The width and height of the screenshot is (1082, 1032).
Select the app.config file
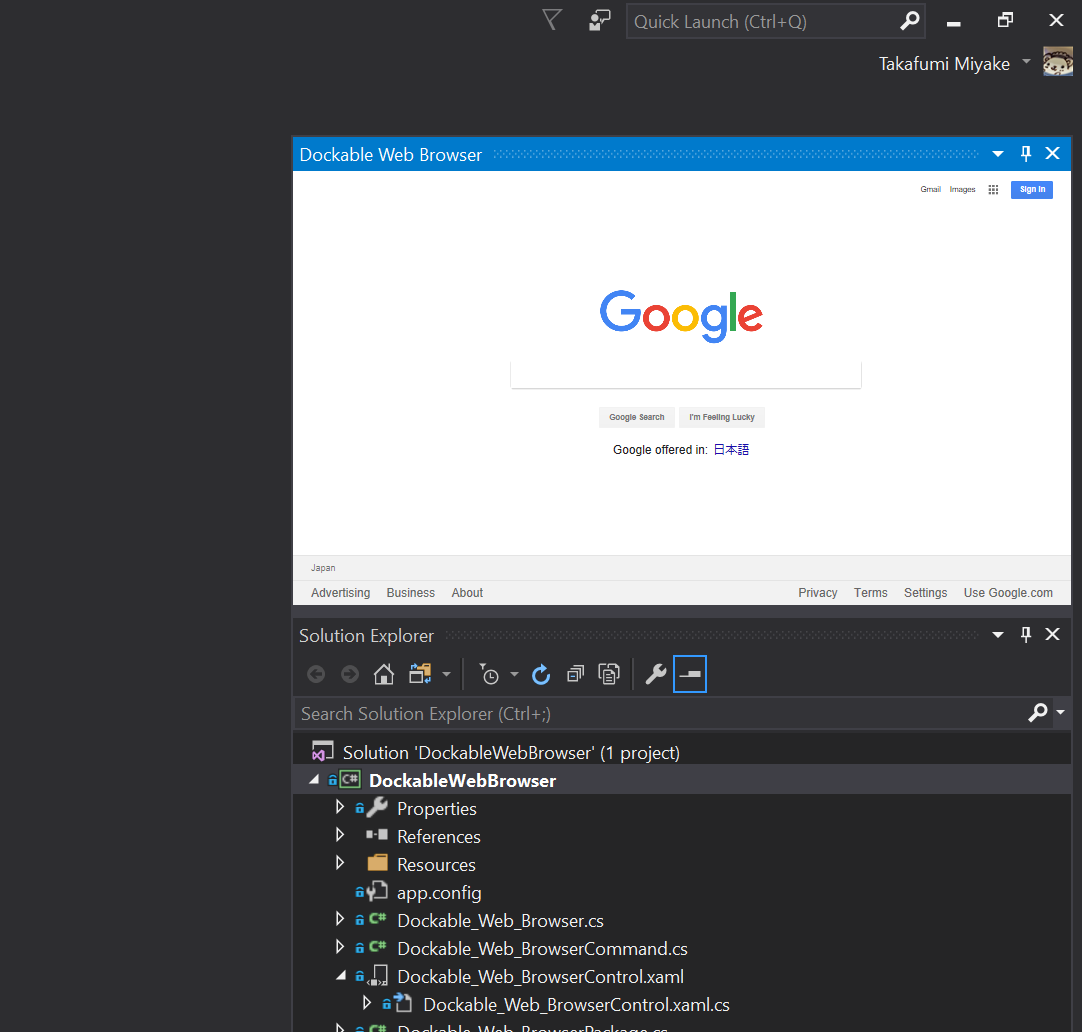click(x=439, y=893)
